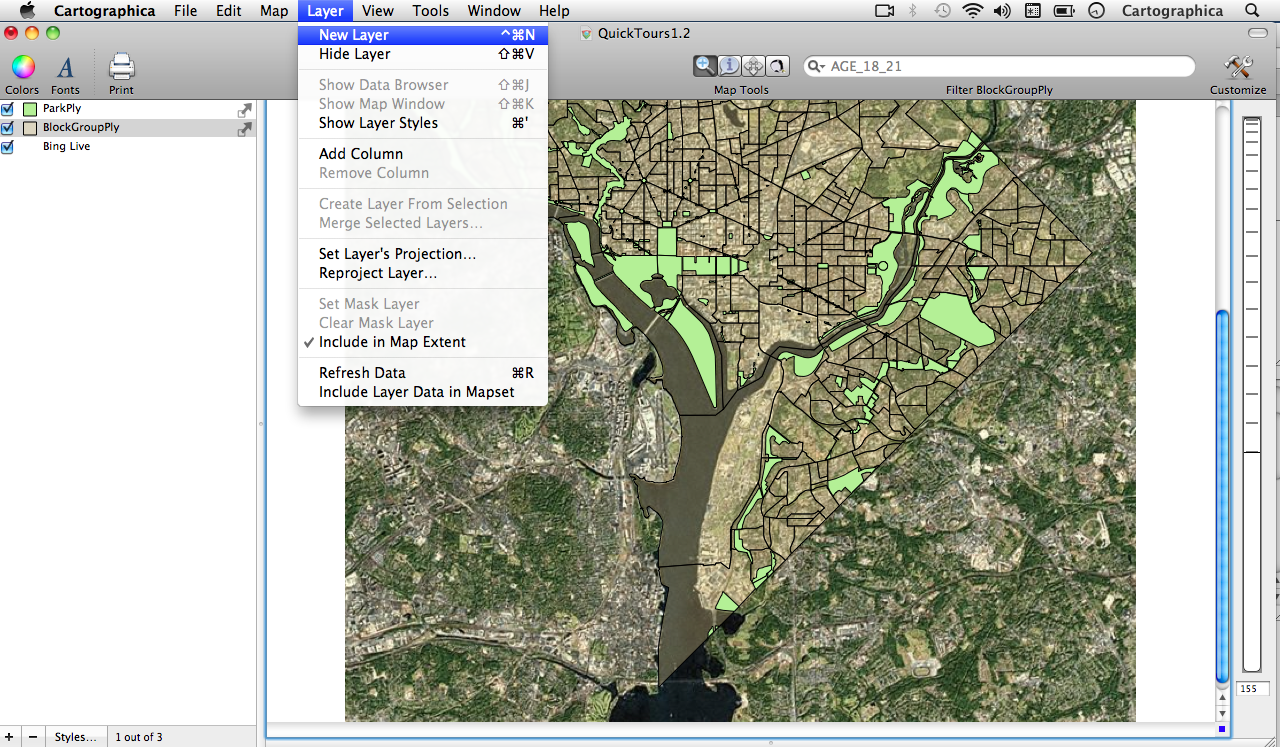The image size is (1280, 747).
Task: Click the add layer plus button
Action: (9, 737)
